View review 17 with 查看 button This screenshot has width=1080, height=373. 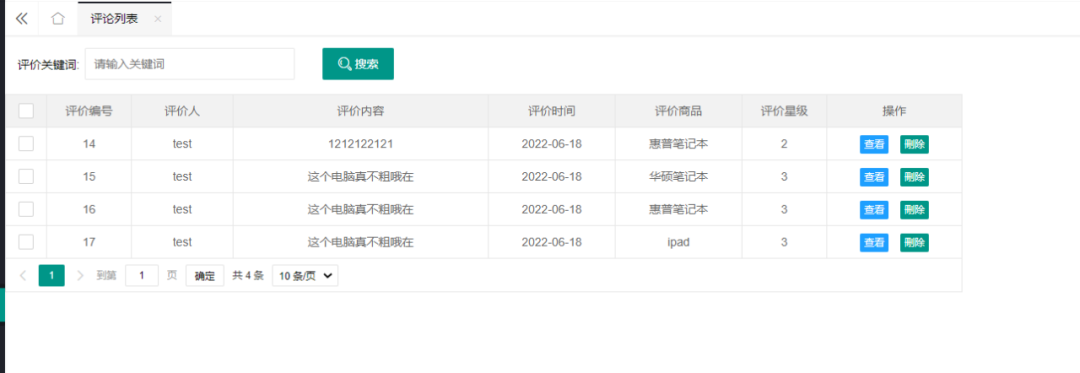coord(874,242)
